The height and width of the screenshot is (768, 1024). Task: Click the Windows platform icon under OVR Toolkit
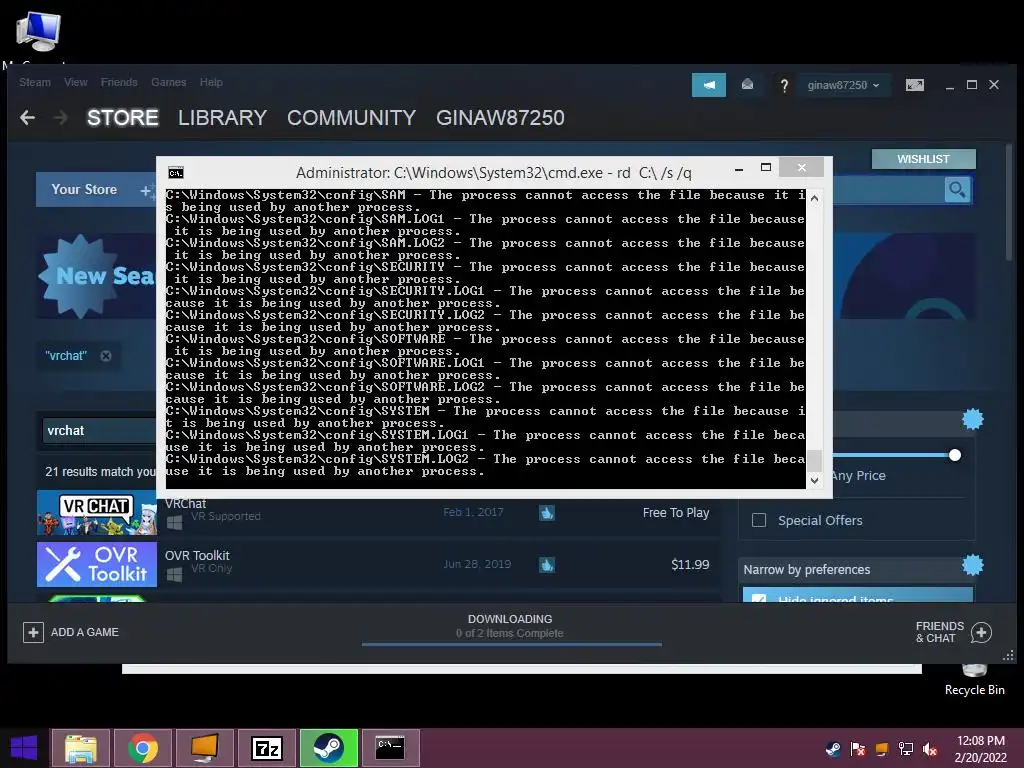point(174,575)
